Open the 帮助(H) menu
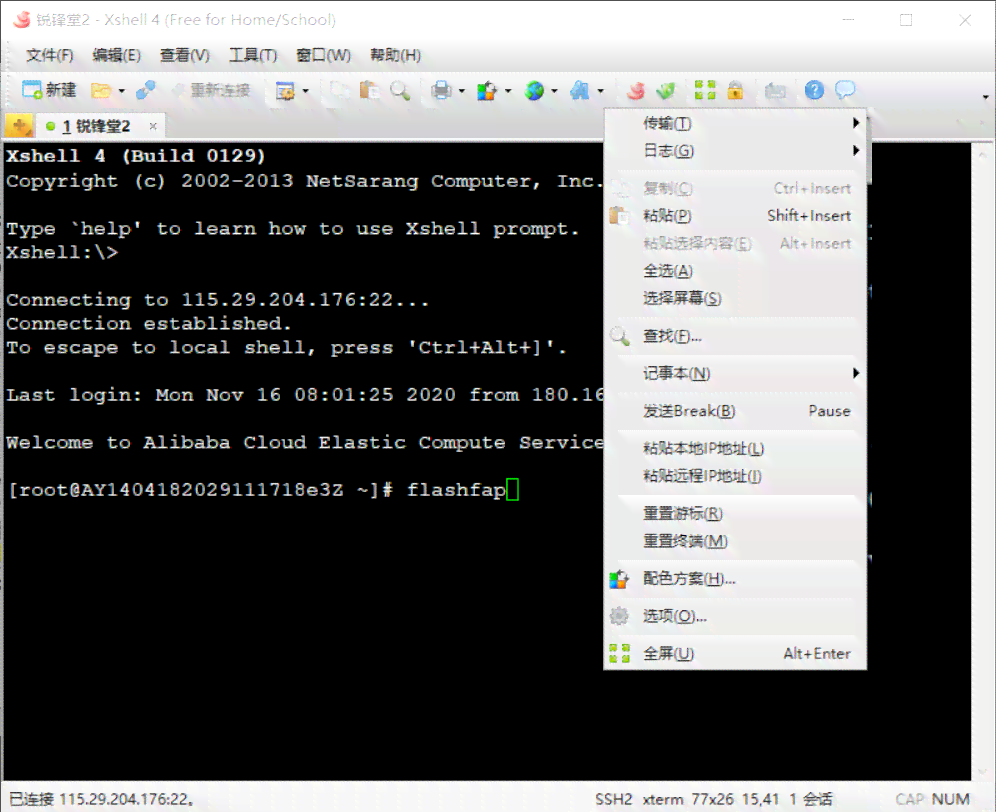This screenshot has height=812, width=996. coord(395,55)
